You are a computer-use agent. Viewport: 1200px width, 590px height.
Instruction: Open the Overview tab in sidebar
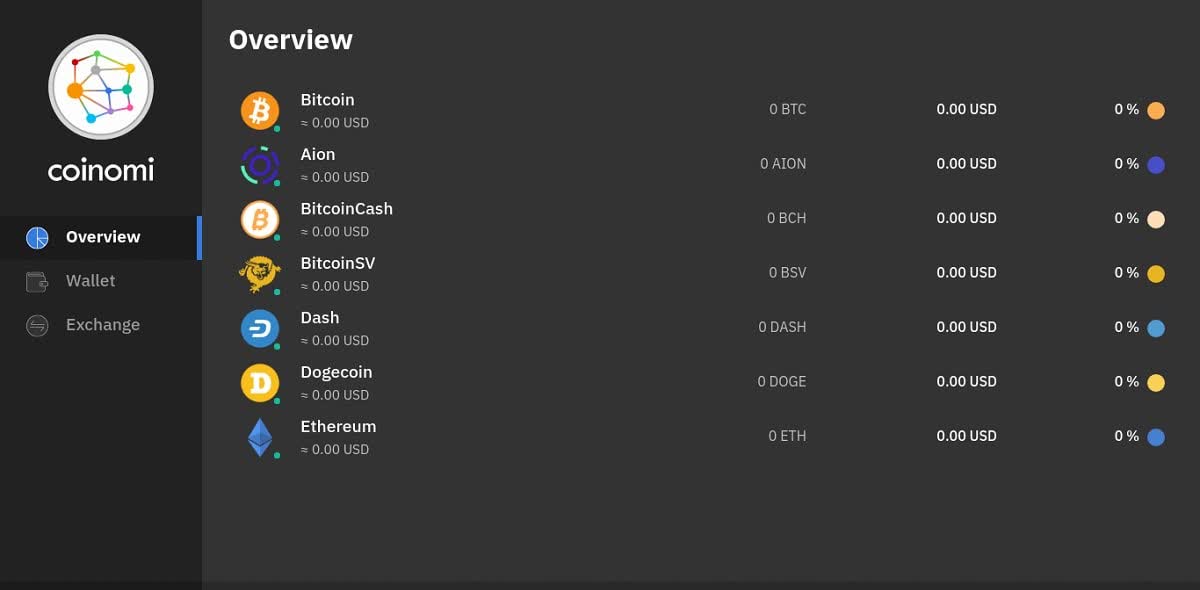(102, 237)
